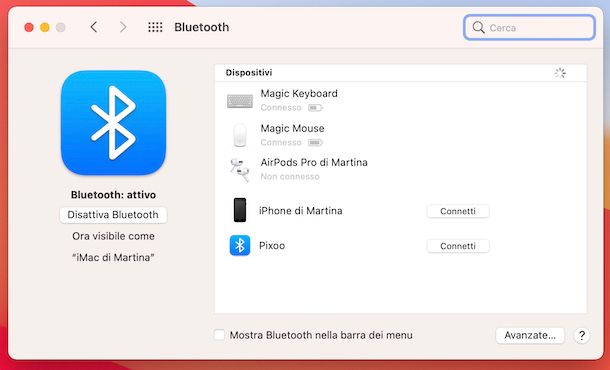Click the "iMac di Martina" name text

click(113, 258)
